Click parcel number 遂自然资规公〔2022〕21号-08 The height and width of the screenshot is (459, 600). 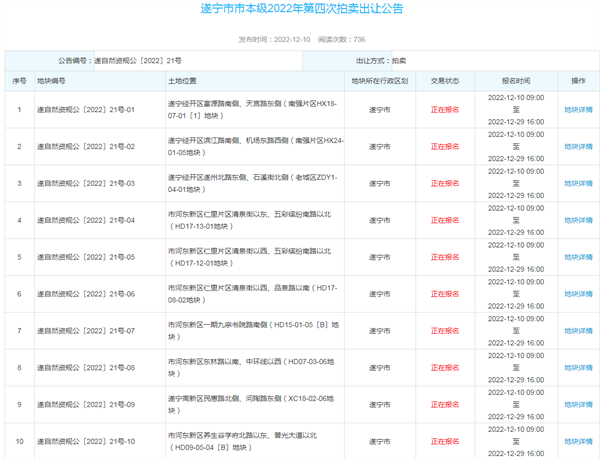point(86,368)
